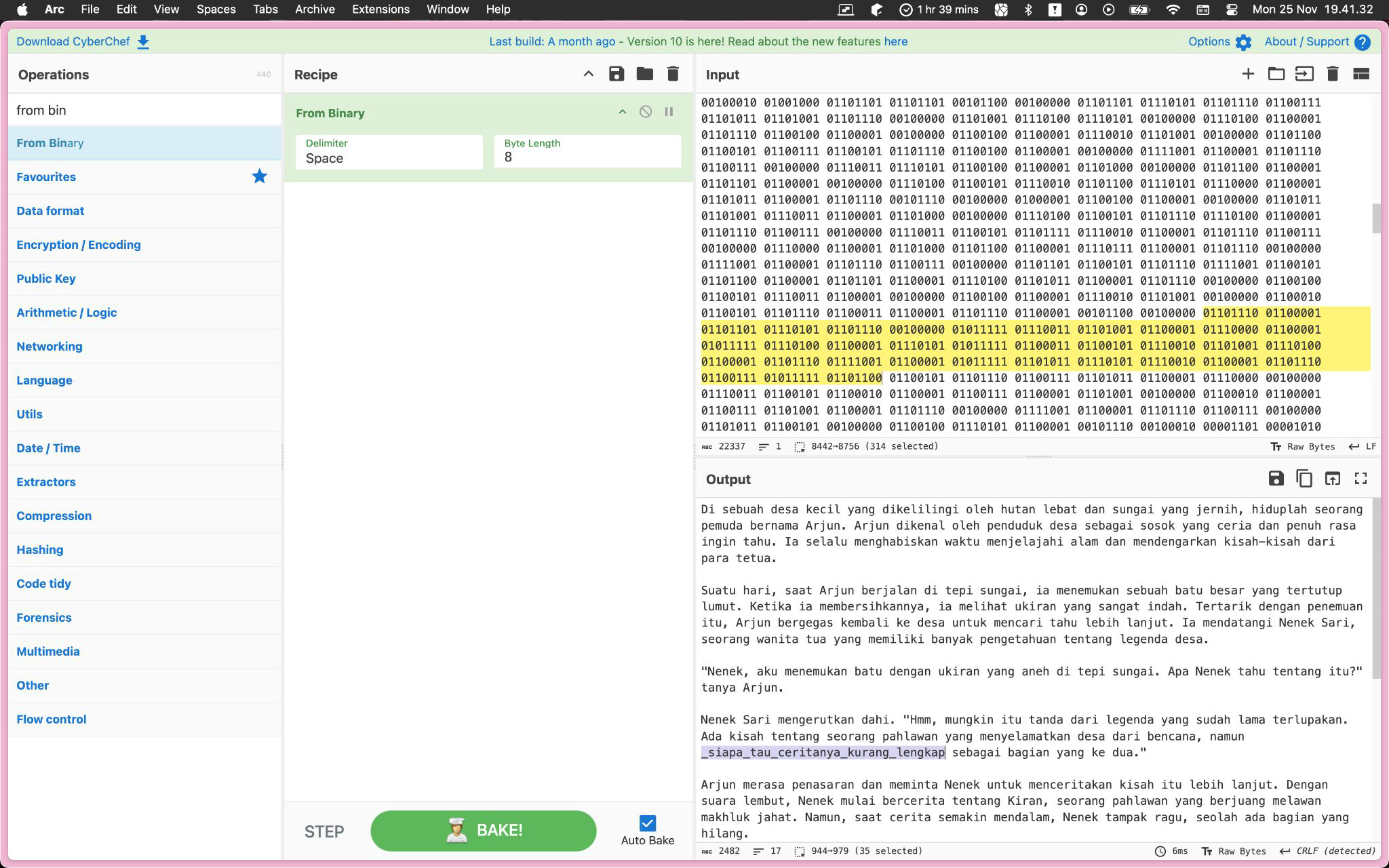Open the Extensions menu in menu bar

(380, 9)
